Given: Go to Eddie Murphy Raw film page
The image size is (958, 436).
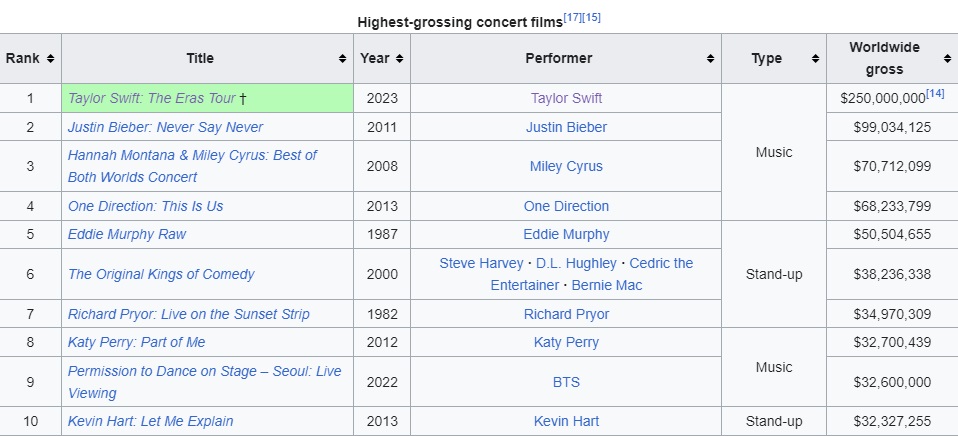Looking at the screenshot, I should pos(127,234).
